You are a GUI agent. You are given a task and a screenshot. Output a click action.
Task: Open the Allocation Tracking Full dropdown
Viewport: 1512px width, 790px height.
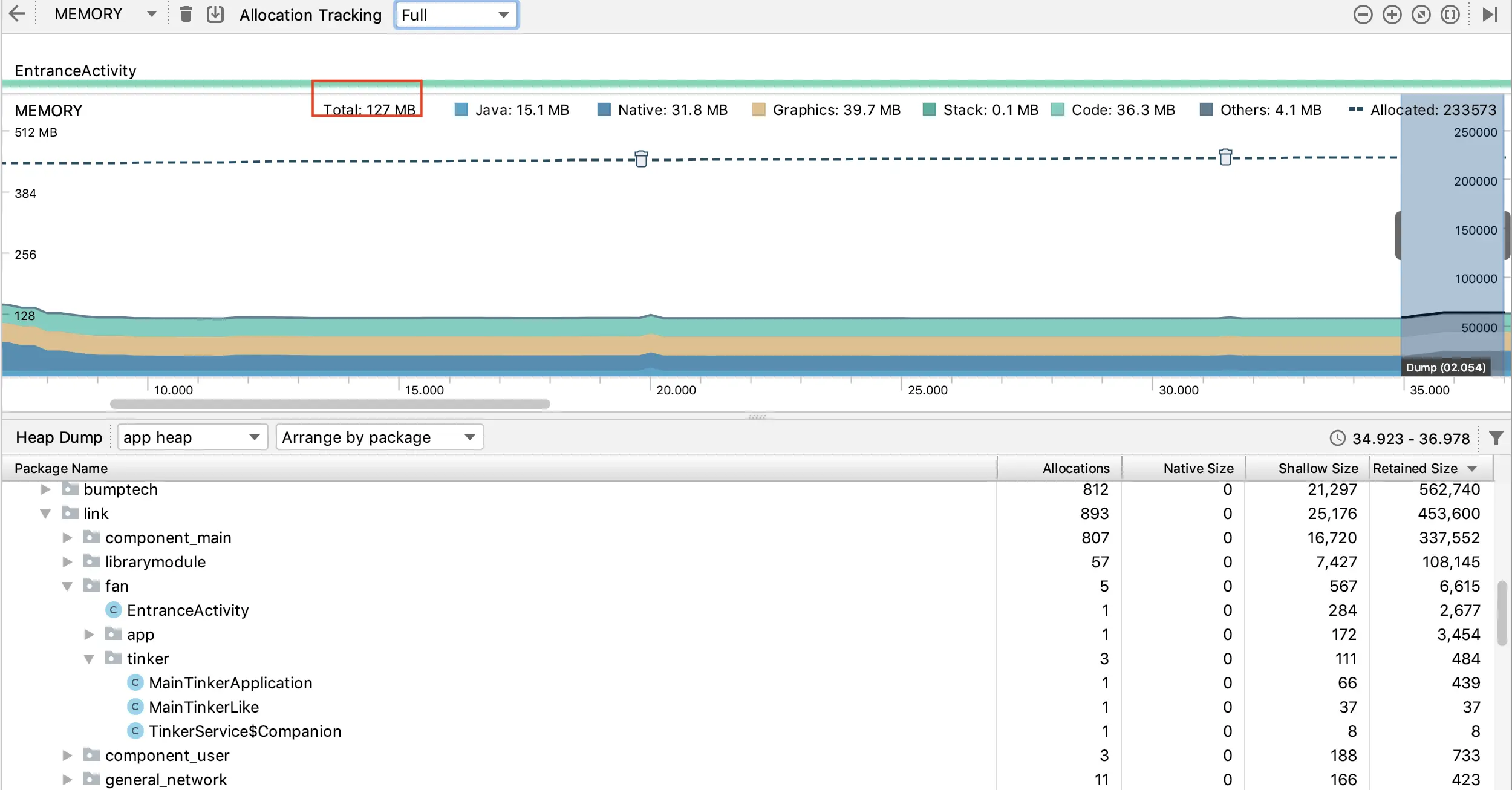tap(456, 15)
